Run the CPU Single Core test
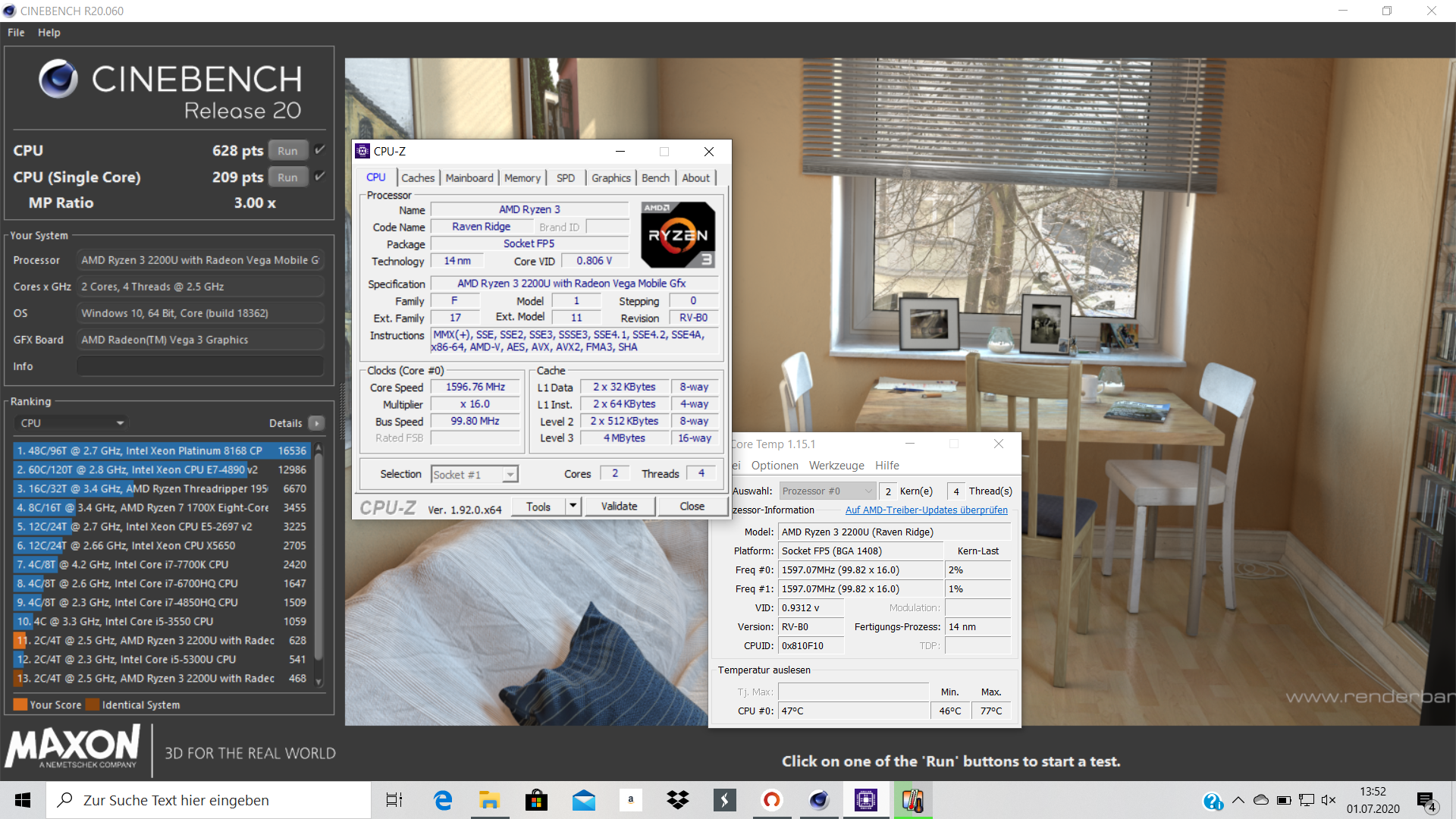Screen dimensions: 1456x819 [287, 177]
